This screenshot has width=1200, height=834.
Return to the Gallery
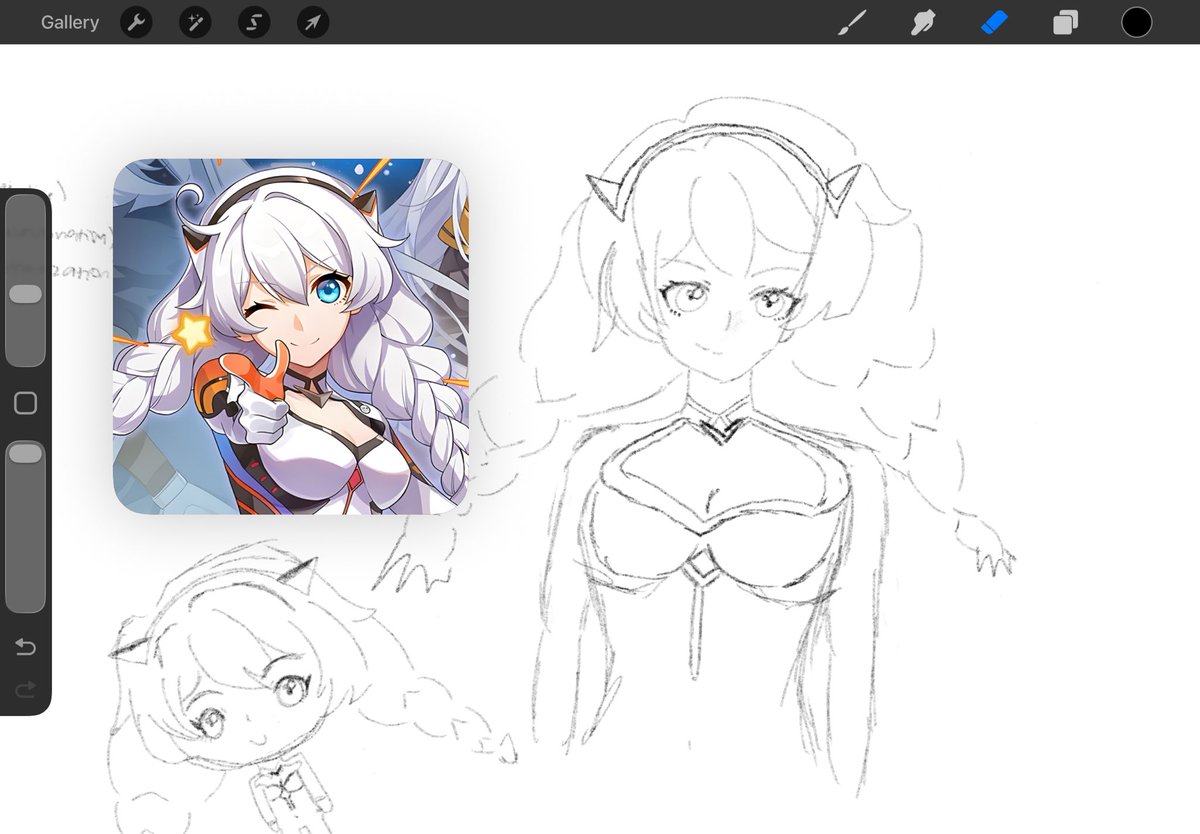click(x=70, y=22)
